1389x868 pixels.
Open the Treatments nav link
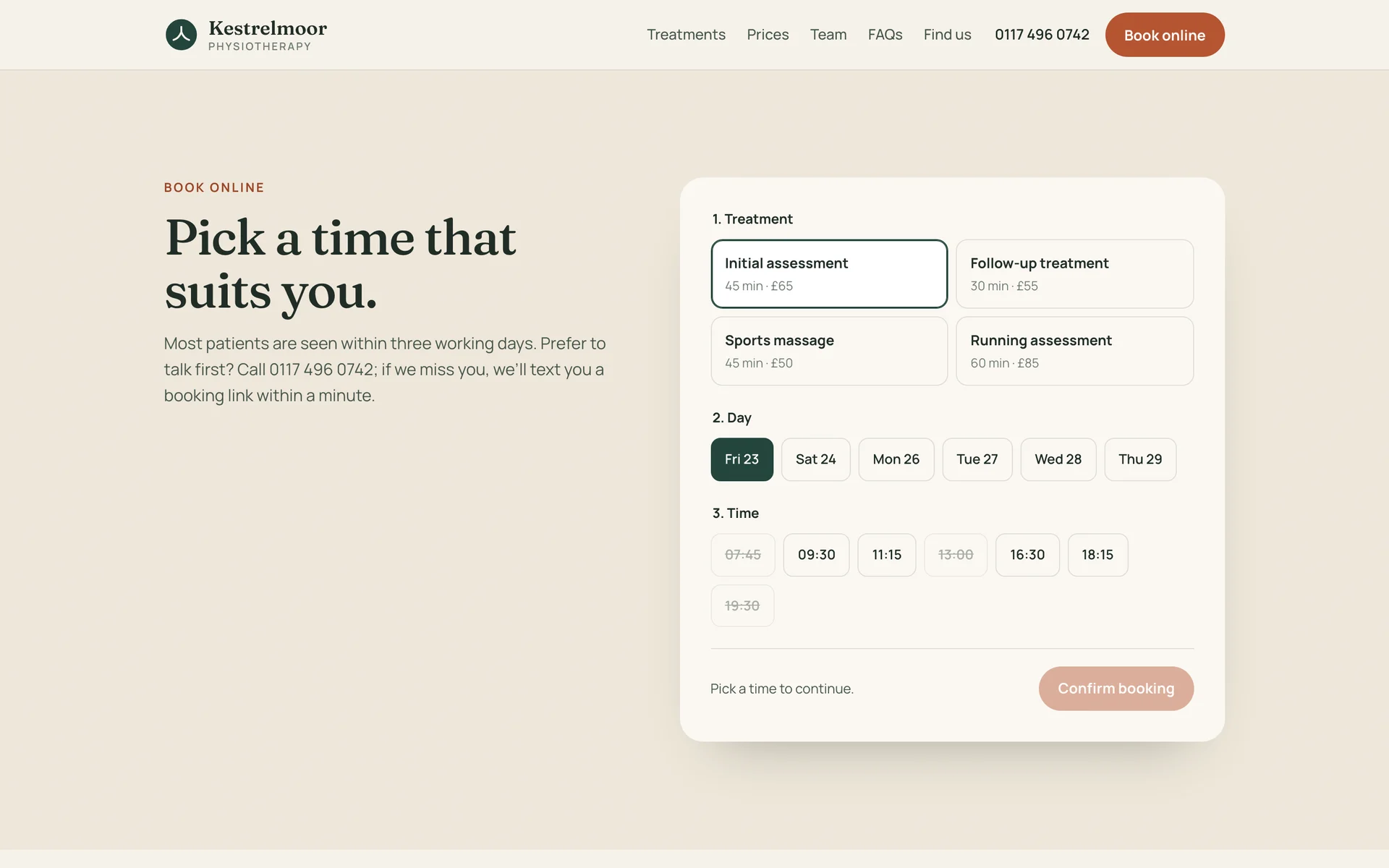(686, 35)
